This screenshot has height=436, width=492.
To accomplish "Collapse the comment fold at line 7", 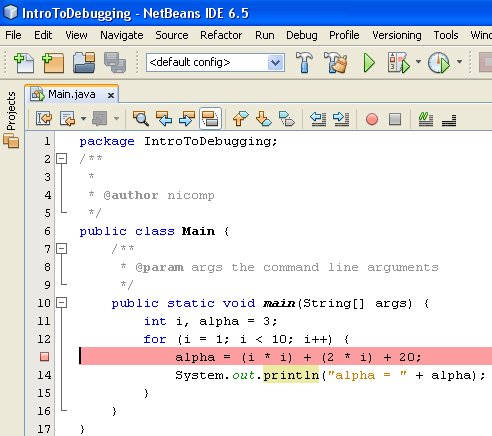I will [62, 249].
